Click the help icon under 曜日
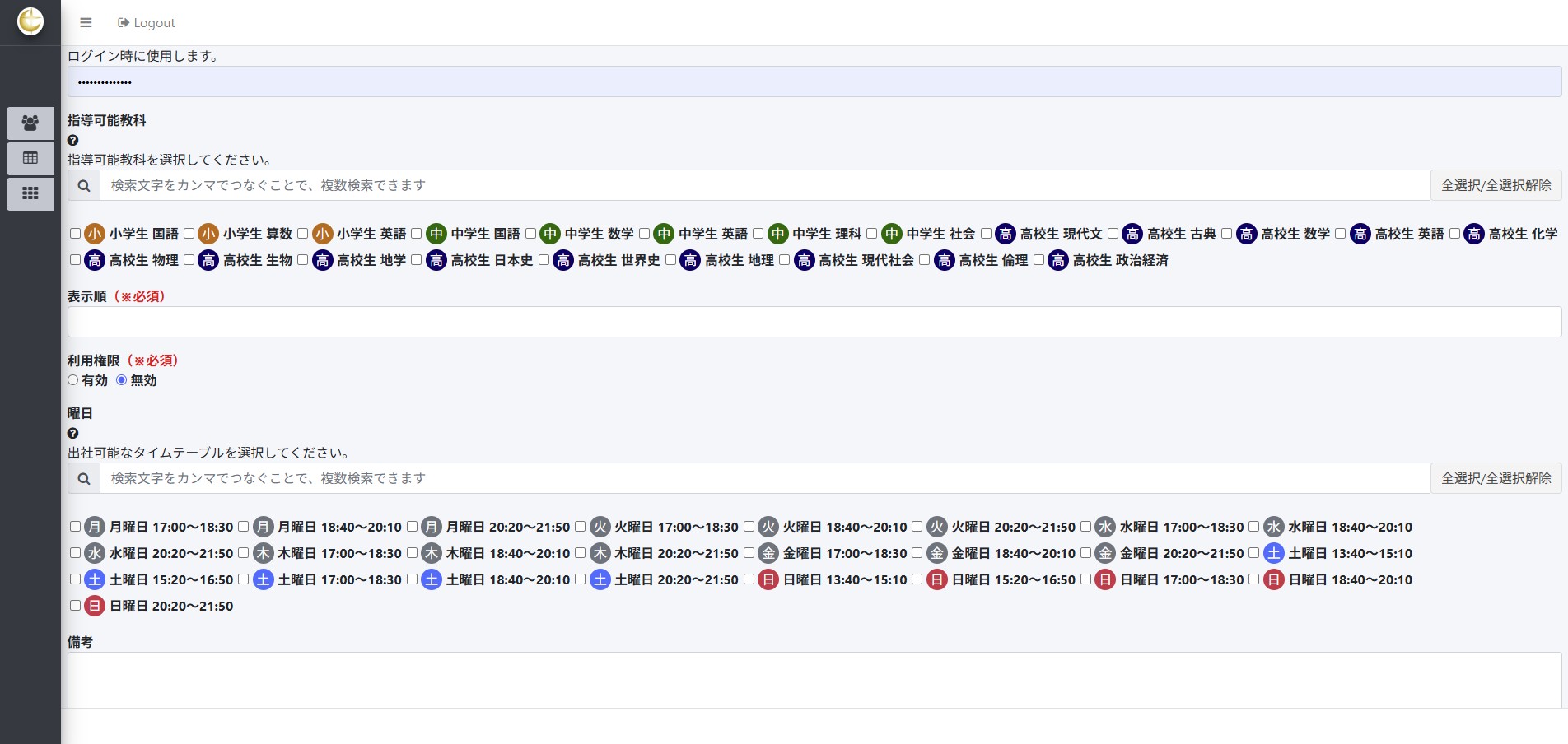1568x744 pixels. point(72,434)
